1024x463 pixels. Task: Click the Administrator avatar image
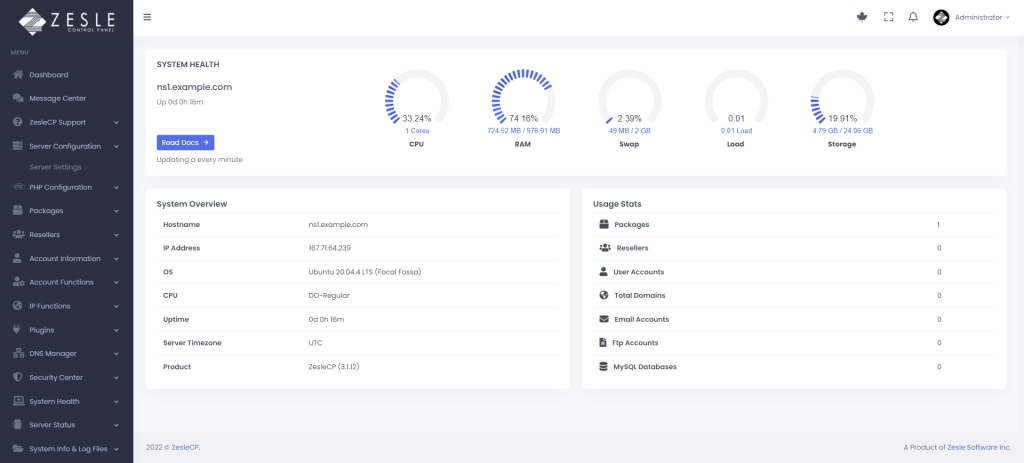[x=941, y=17]
